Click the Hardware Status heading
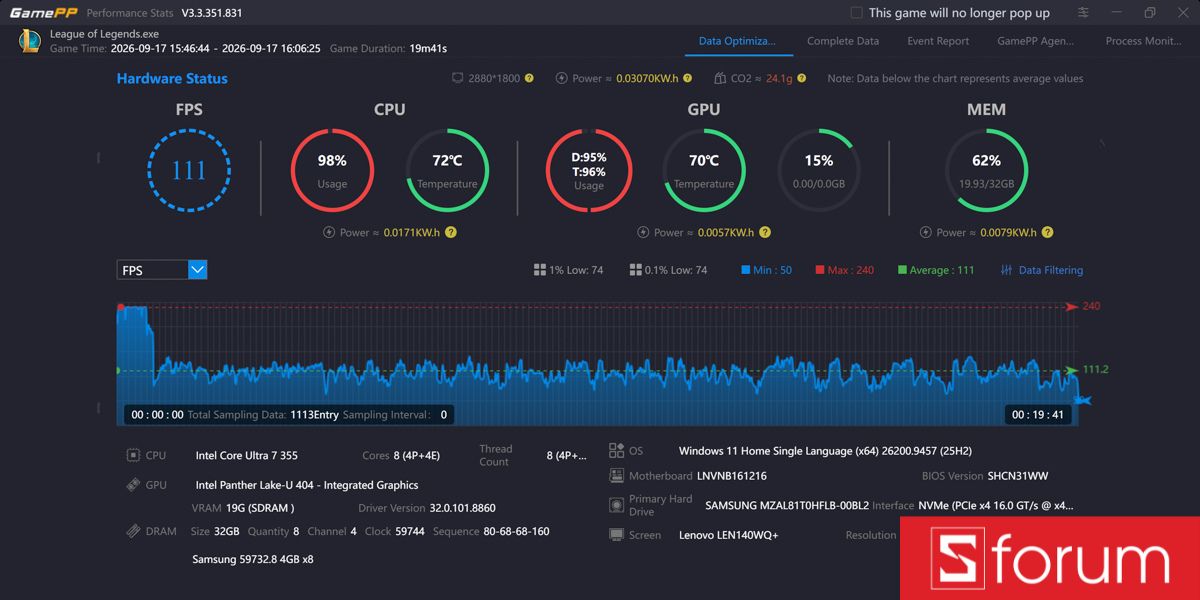The height and width of the screenshot is (600, 1200). 172,78
